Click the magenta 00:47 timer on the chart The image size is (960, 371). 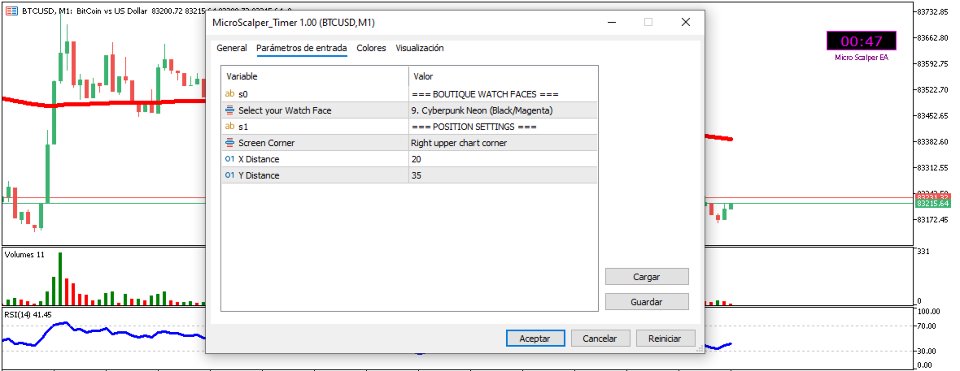861,41
